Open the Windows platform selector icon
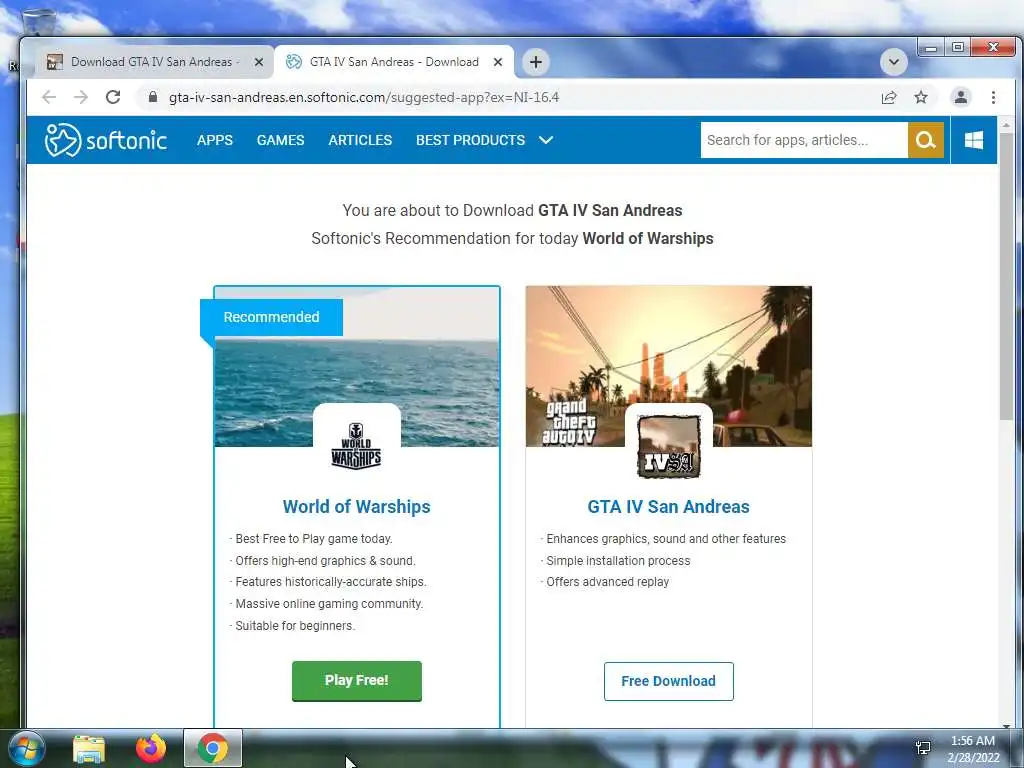The image size is (1024, 768). click(974, 140)
